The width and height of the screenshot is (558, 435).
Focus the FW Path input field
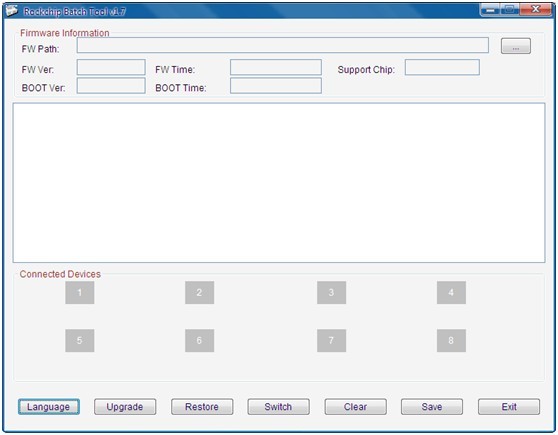tap(283, 45)
